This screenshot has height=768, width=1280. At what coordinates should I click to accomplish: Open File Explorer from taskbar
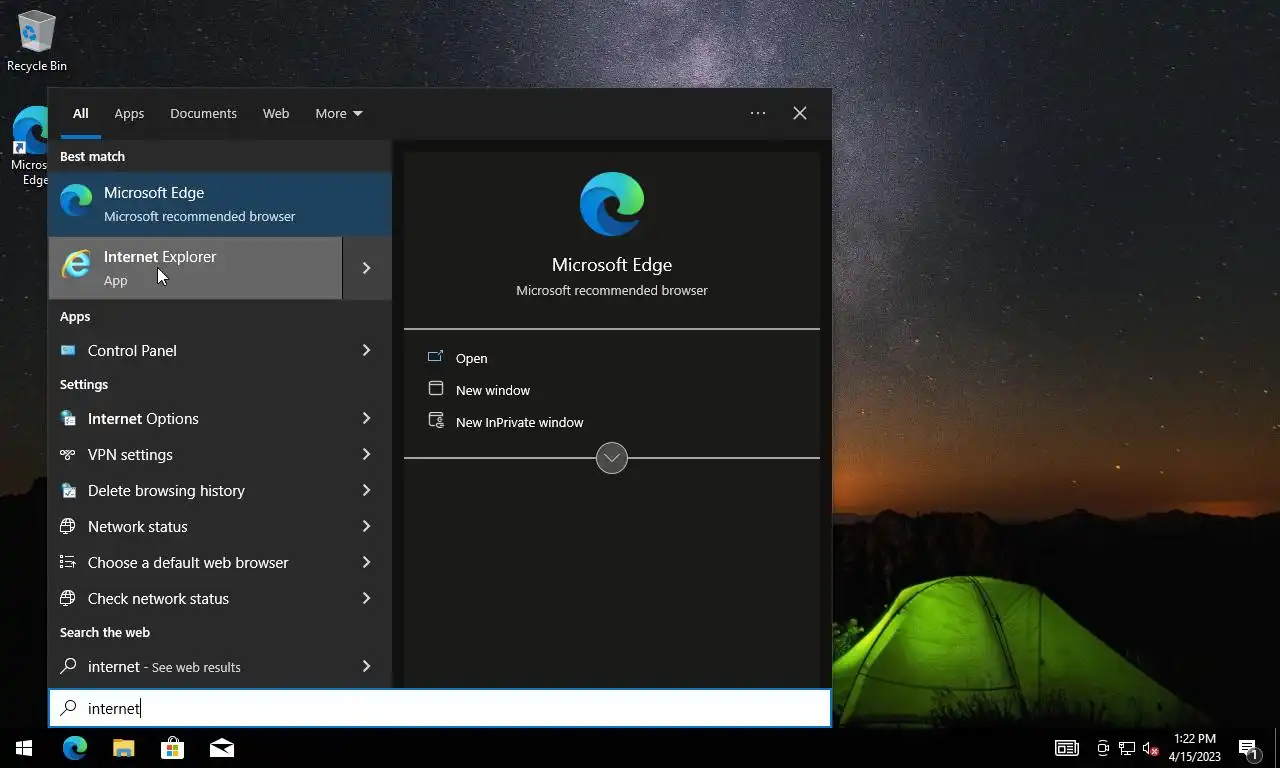(x=123, y=748)
